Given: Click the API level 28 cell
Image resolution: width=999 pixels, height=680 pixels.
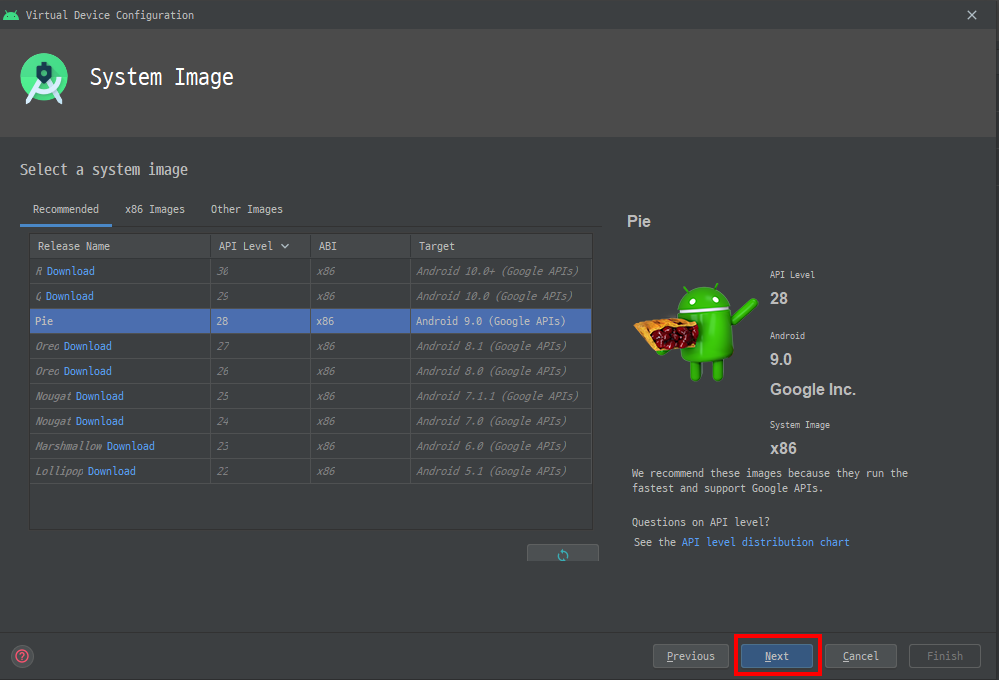Looking at the screenshot, I should click(x=261, y=321).
